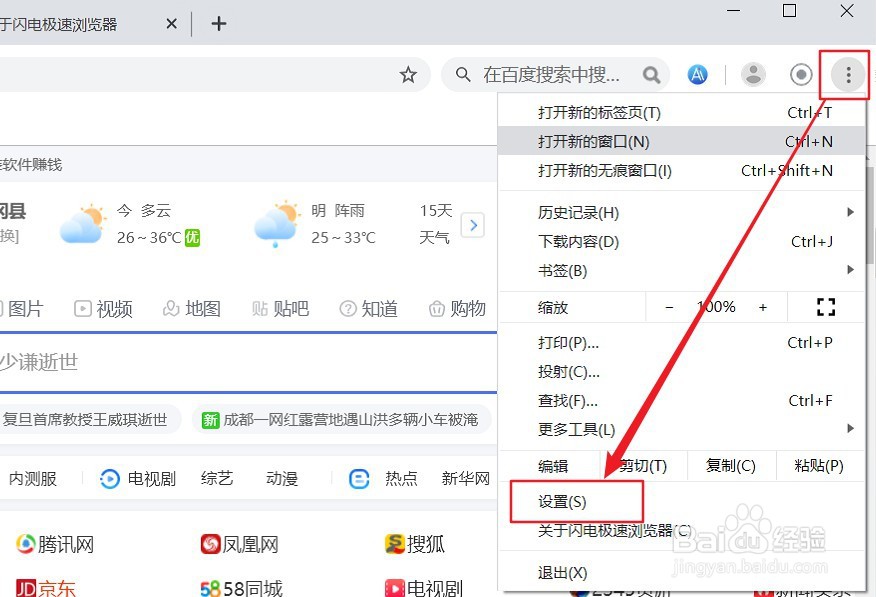Open 下载内容(D) menu item
Image resolution: width=876 pixels, height=597 pixels.
coord(680,241)
